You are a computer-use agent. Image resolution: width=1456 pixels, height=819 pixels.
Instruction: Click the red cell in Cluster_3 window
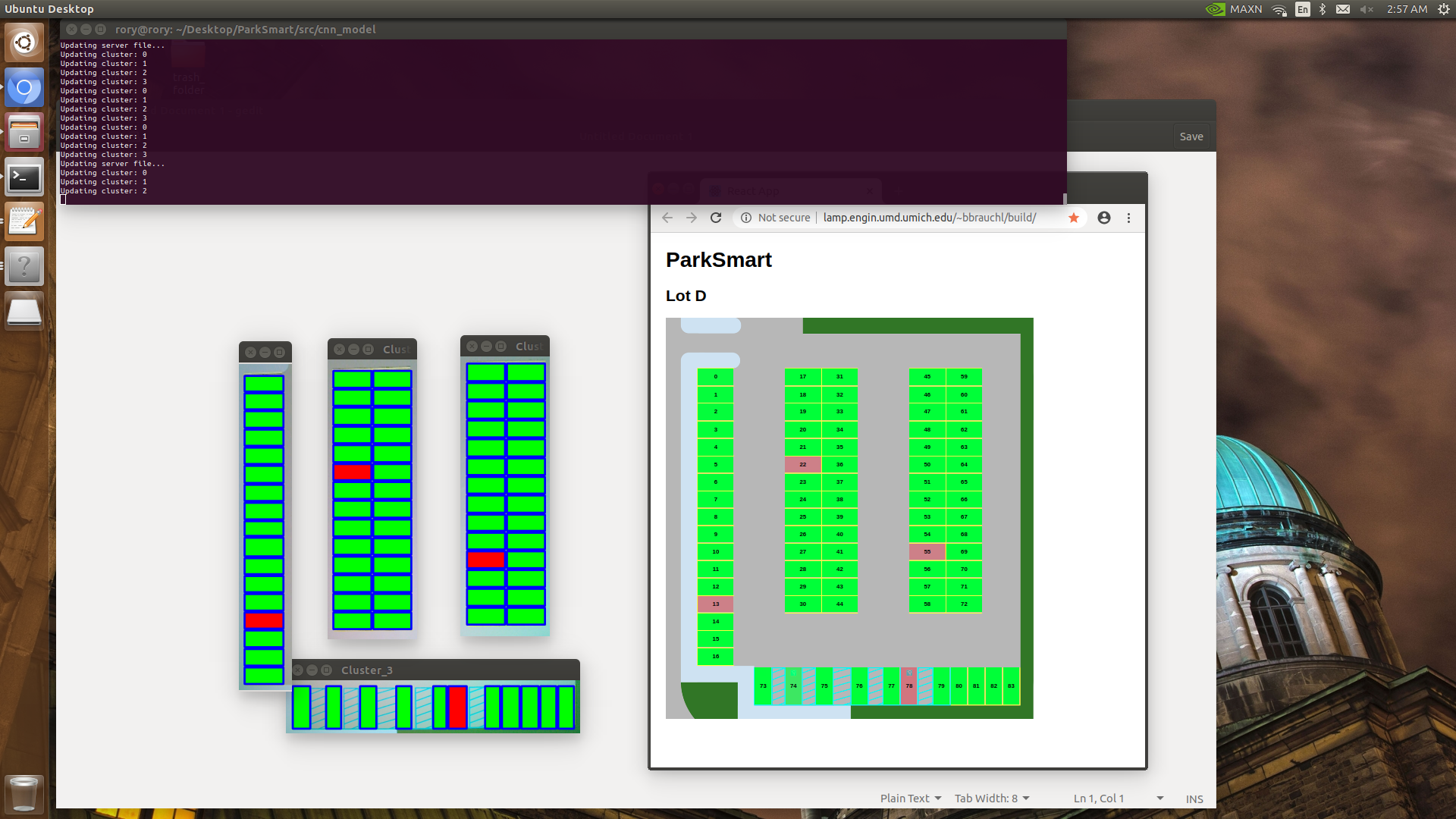tap(457, 707)
